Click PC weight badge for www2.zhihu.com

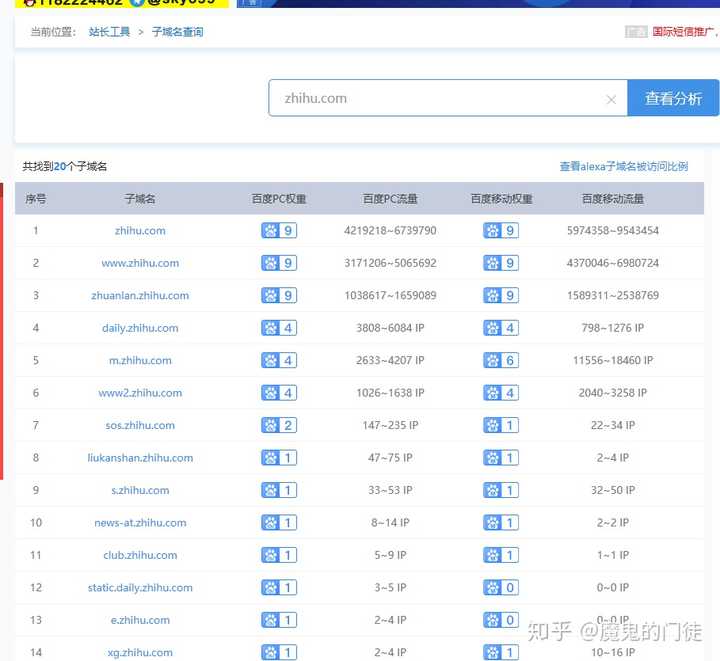279,393
